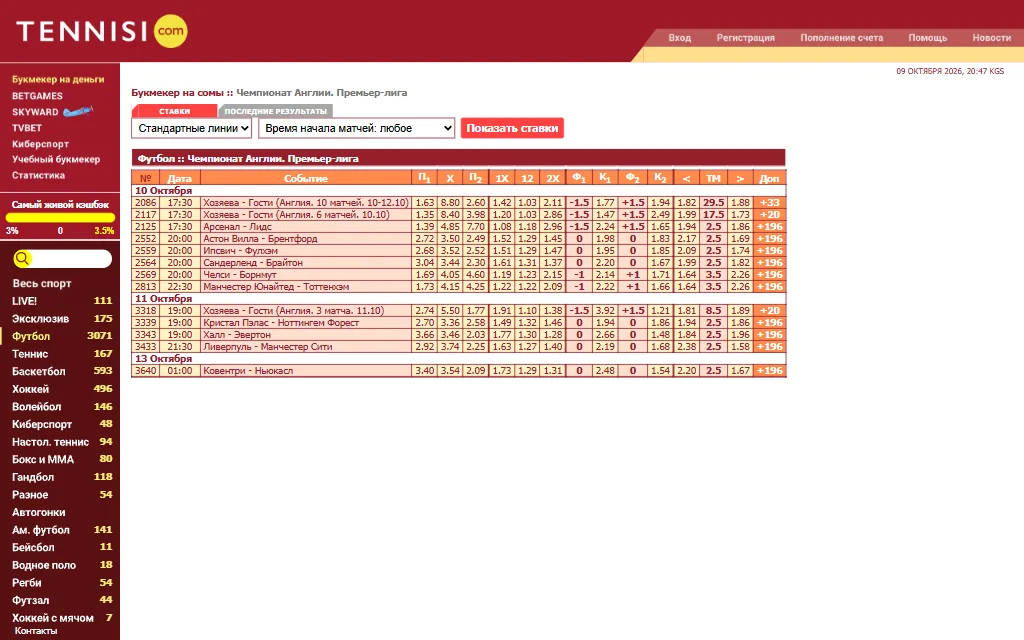Viewport: 1024px width, 640px height.
Task: Show 'Весь спорт' list
Action: point(42,283)
